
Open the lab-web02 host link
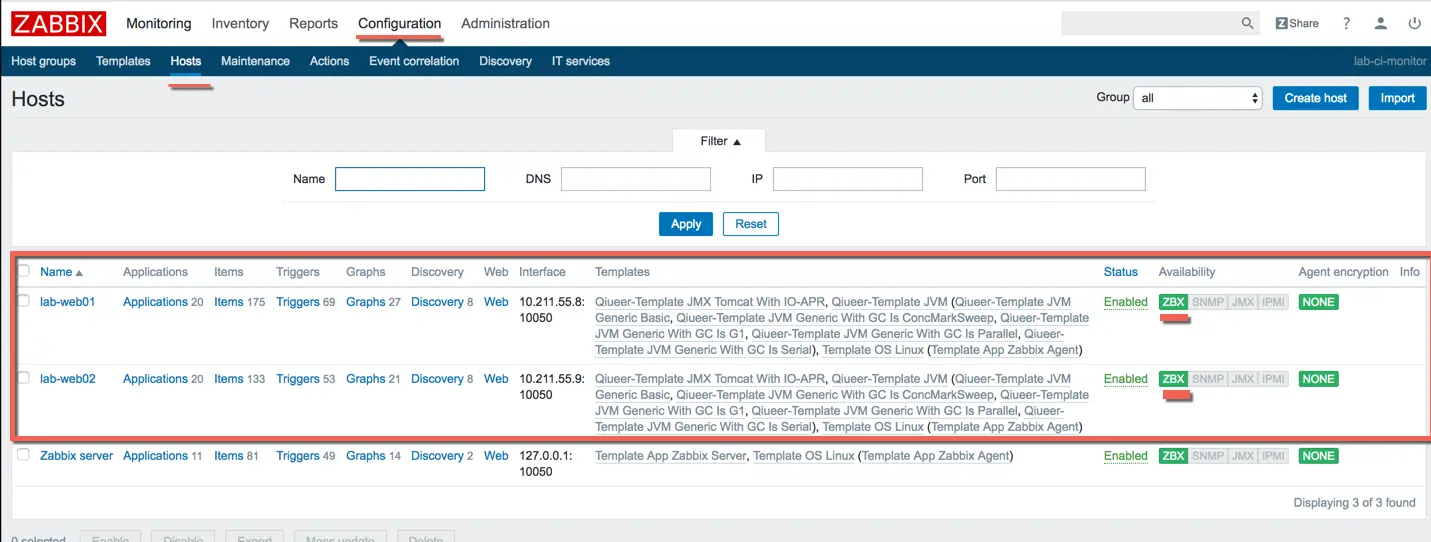(x=67, y=379)
